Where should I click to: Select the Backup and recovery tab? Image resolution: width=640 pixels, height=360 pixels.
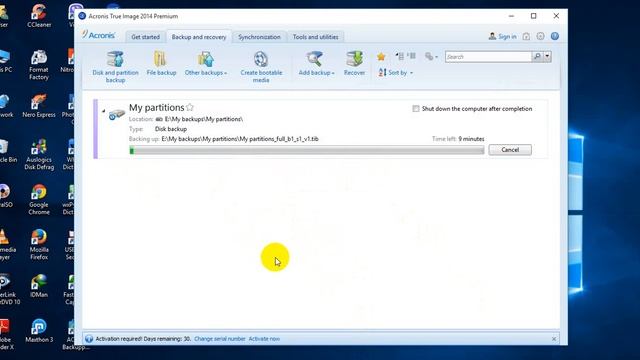pos(199,37)
